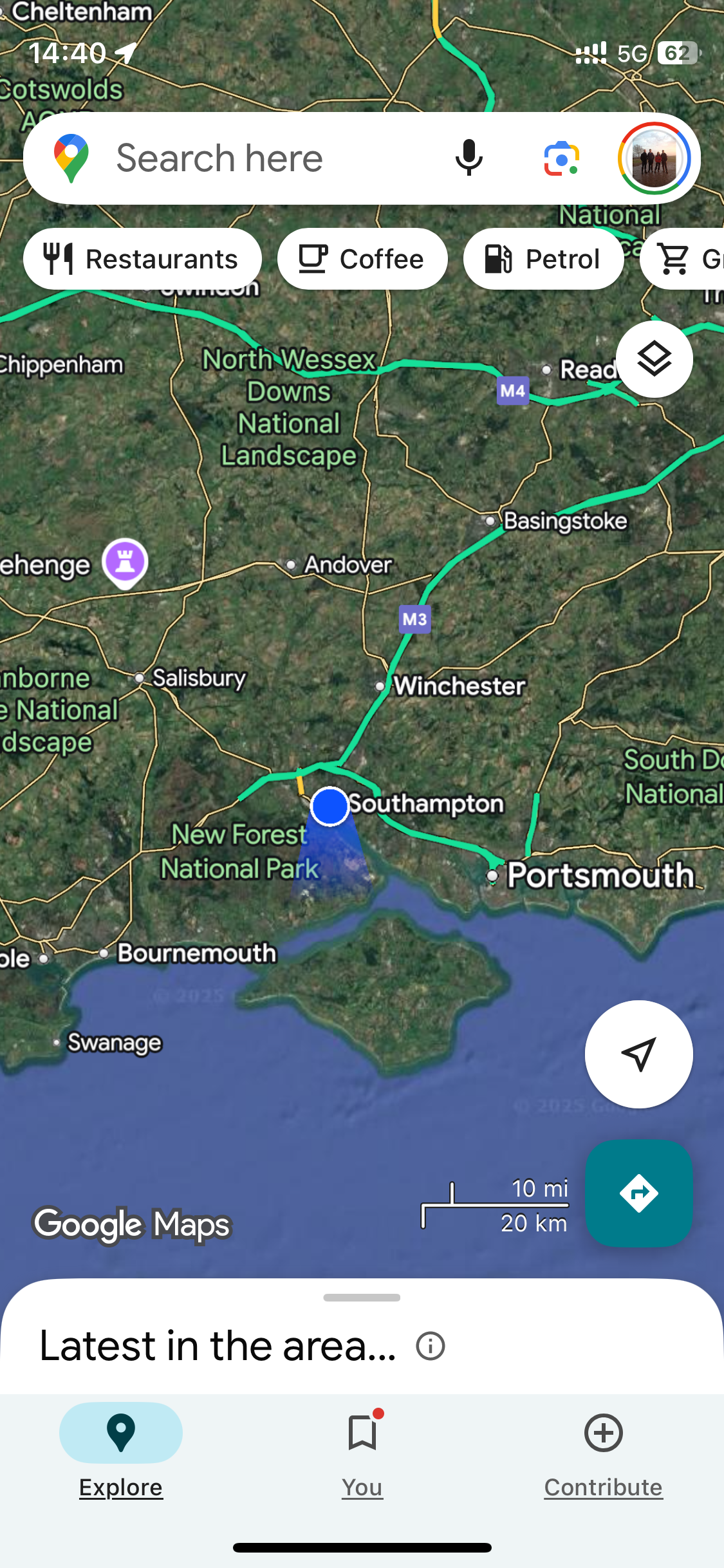
Task: Select the Coffee category chip
Action: pyautogui.click(x=362, y=259)
